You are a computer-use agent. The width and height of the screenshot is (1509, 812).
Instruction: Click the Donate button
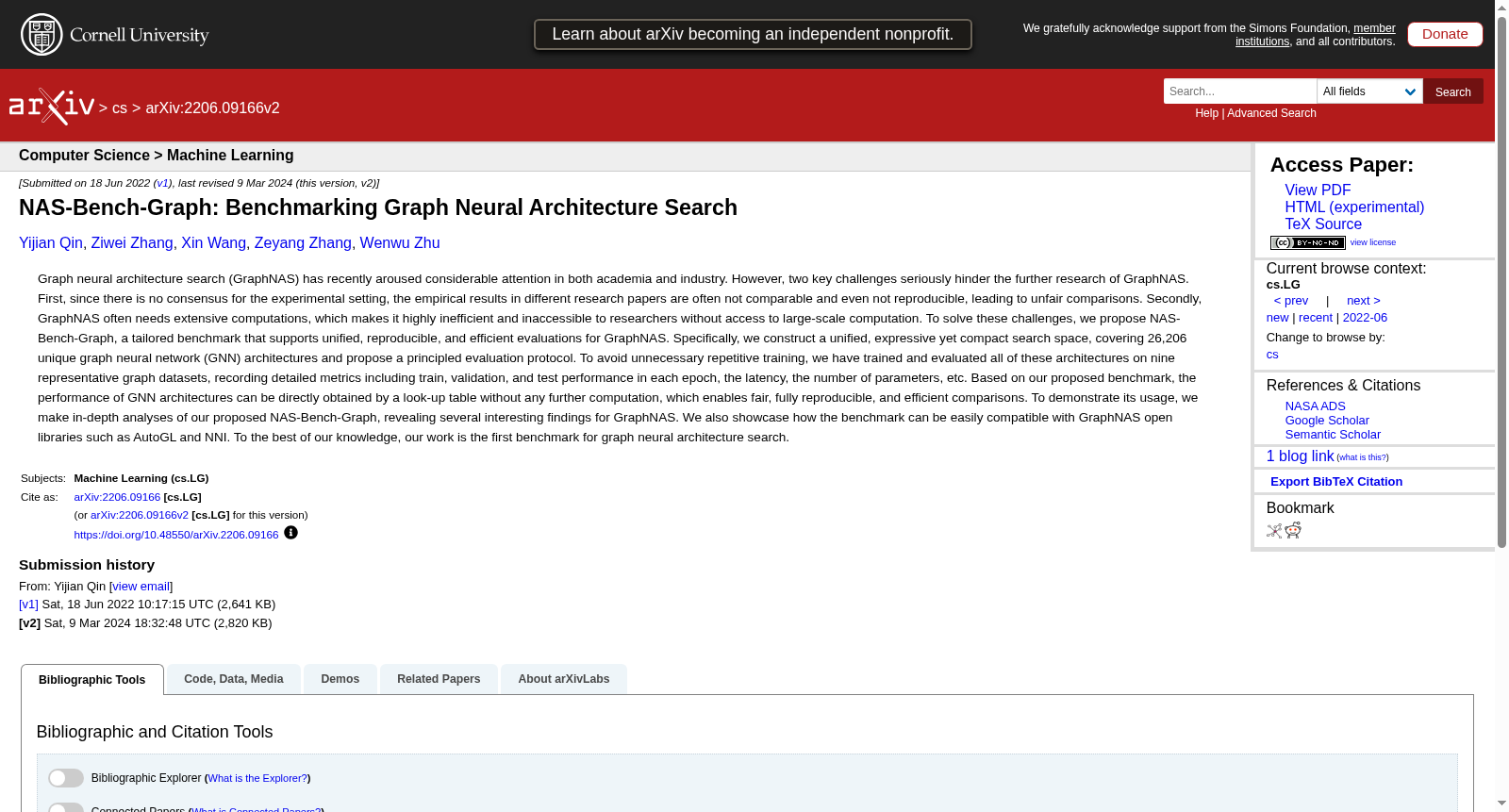pyautogui.click(x=1445, y=34)
